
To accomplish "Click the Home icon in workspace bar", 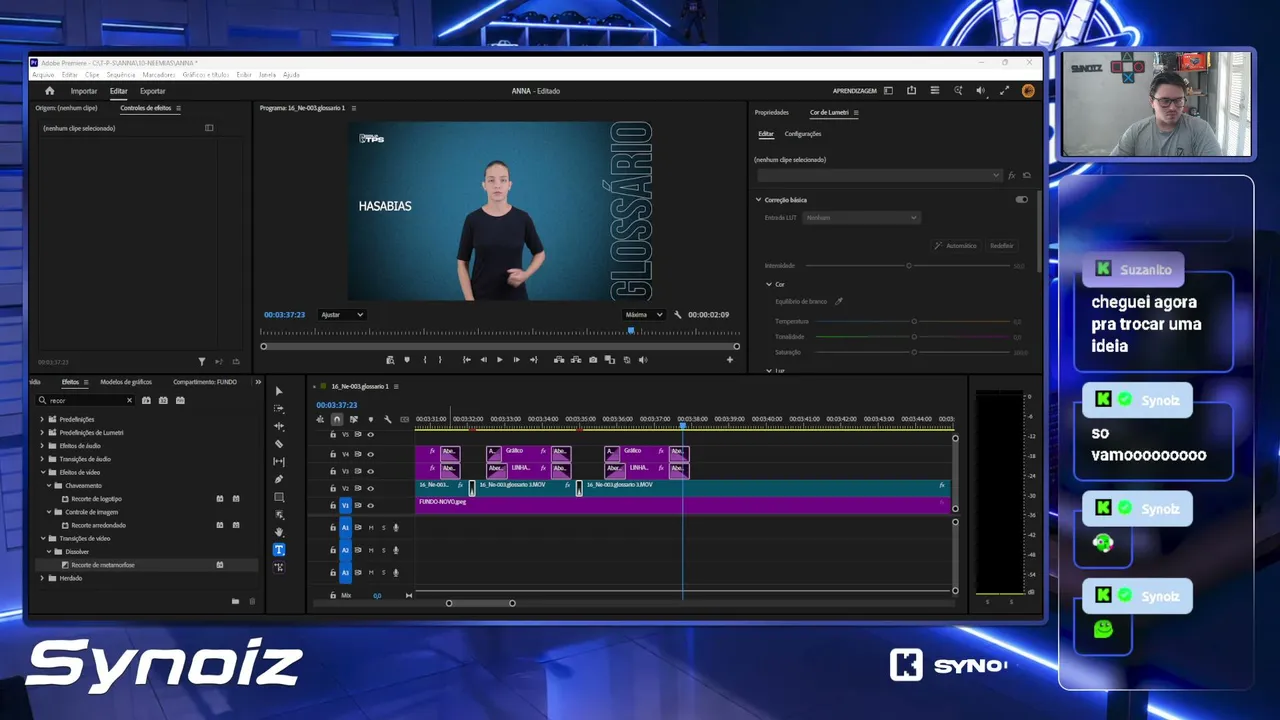I will (x=50, y=91).
